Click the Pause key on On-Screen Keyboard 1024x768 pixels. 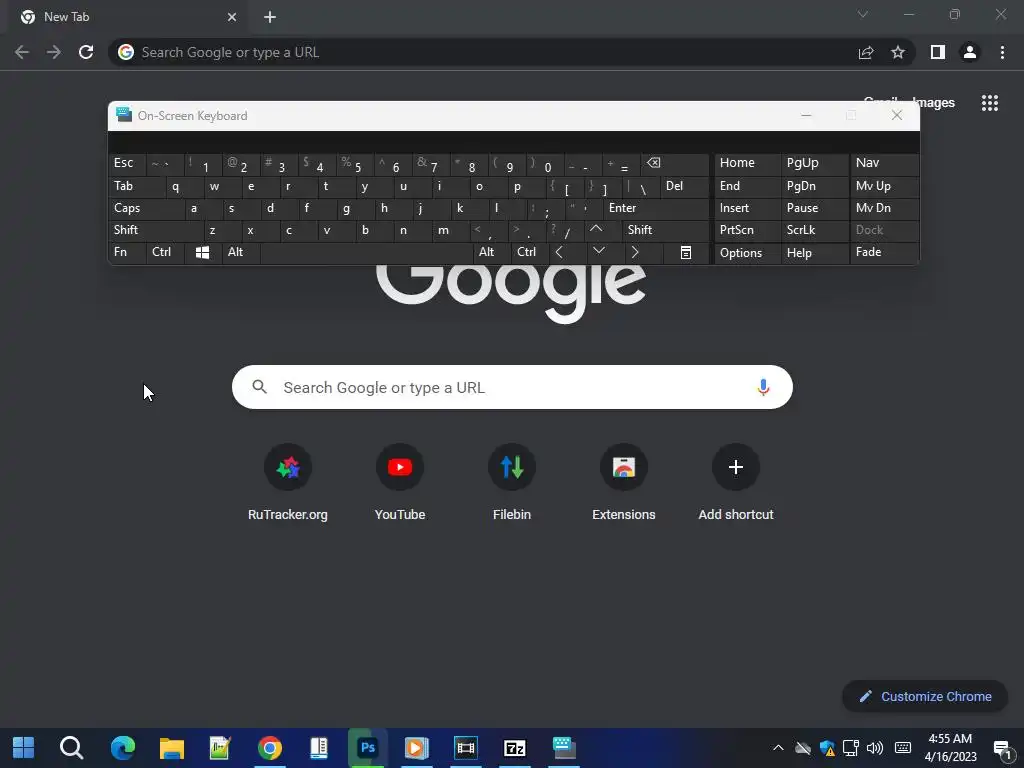(x=814, y=208)
